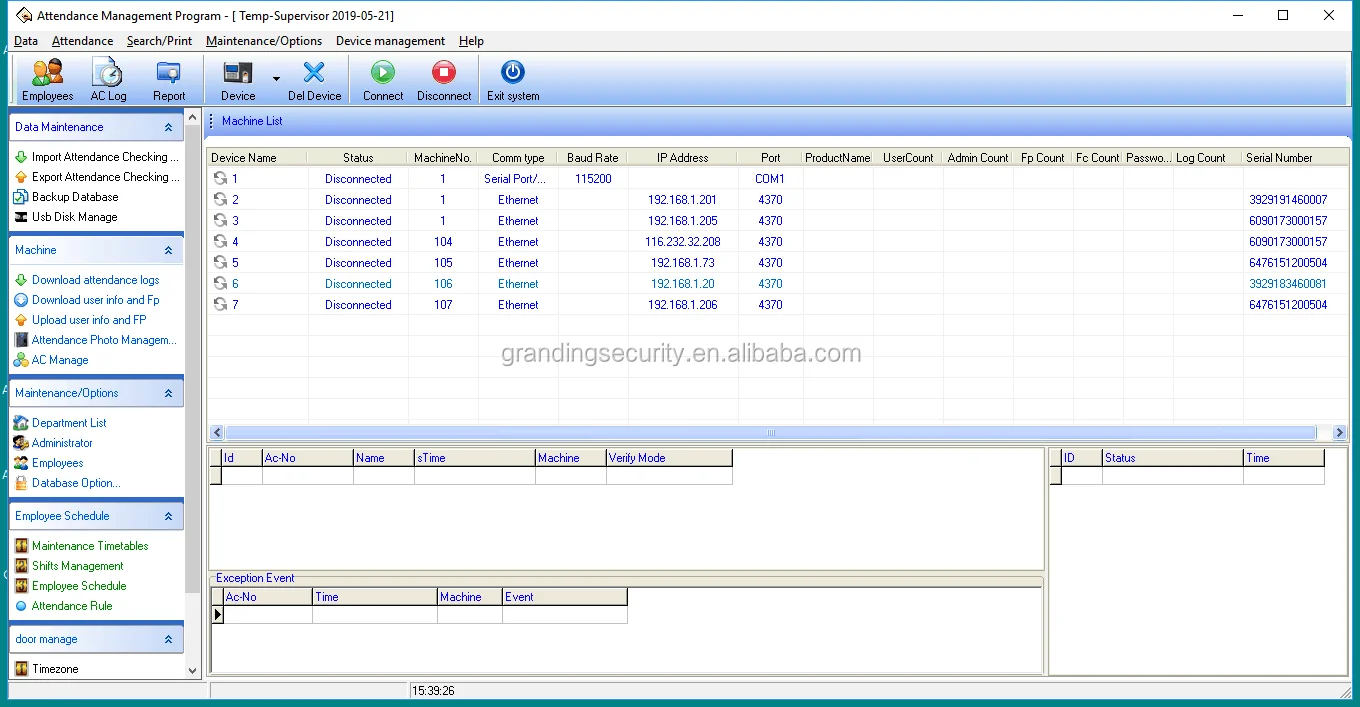Open Backup Database link
Screen dimensions: 1360x707
[75, 197]
